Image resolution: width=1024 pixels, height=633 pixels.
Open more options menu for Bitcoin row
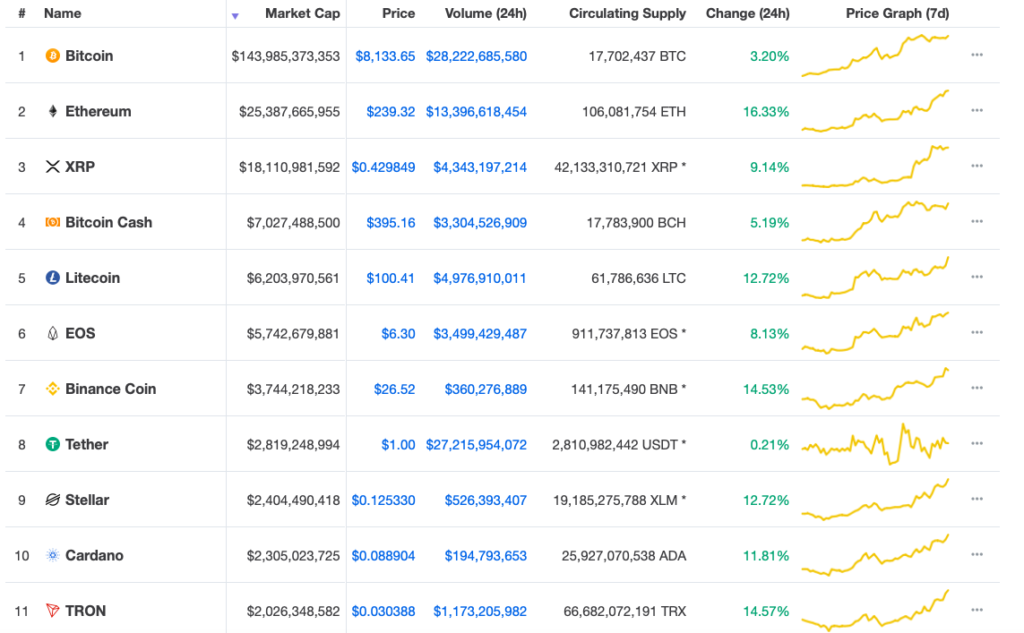tap(977, 55)
